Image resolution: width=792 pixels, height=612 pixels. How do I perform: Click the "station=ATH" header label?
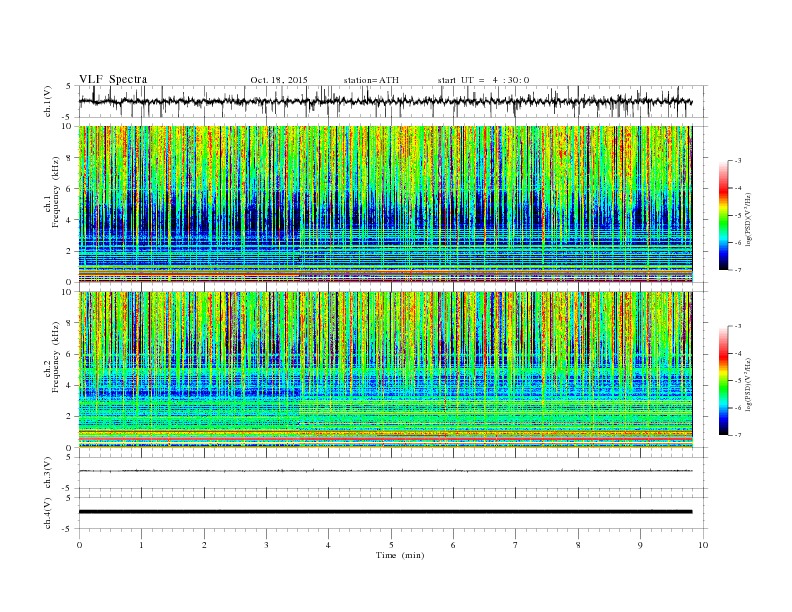(x=371, y=80)
